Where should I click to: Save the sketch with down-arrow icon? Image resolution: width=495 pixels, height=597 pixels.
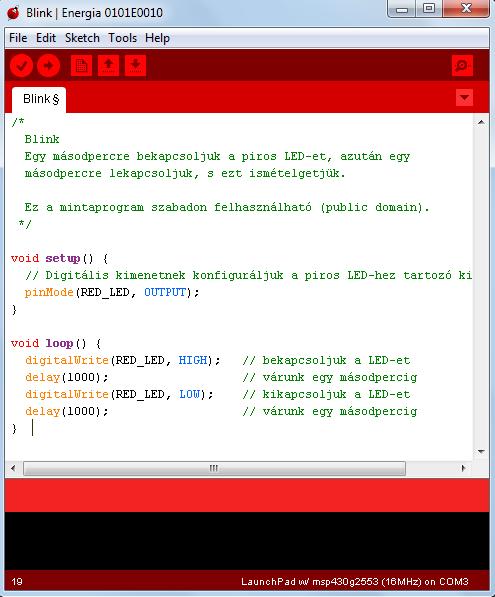coord(136,65)
